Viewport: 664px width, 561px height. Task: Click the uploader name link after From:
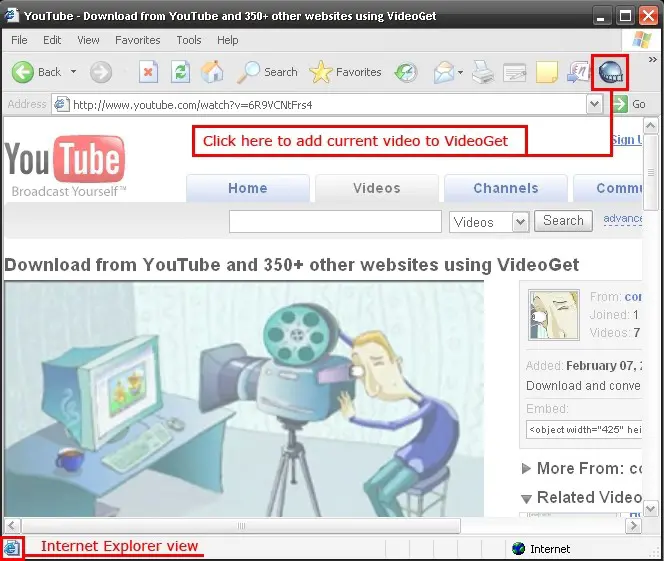tap(633, 297)
